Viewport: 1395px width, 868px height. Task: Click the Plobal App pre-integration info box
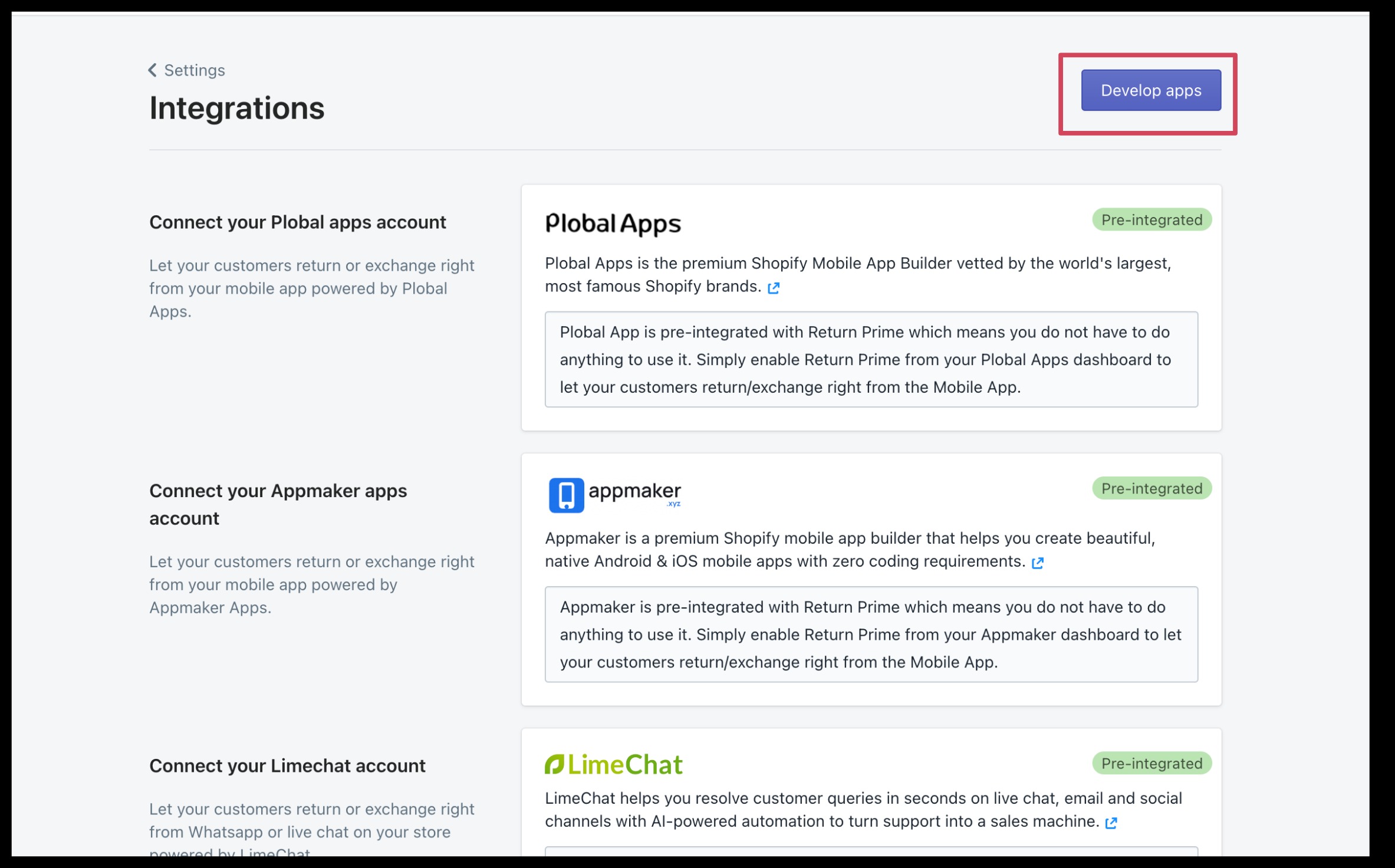point(870,359)
